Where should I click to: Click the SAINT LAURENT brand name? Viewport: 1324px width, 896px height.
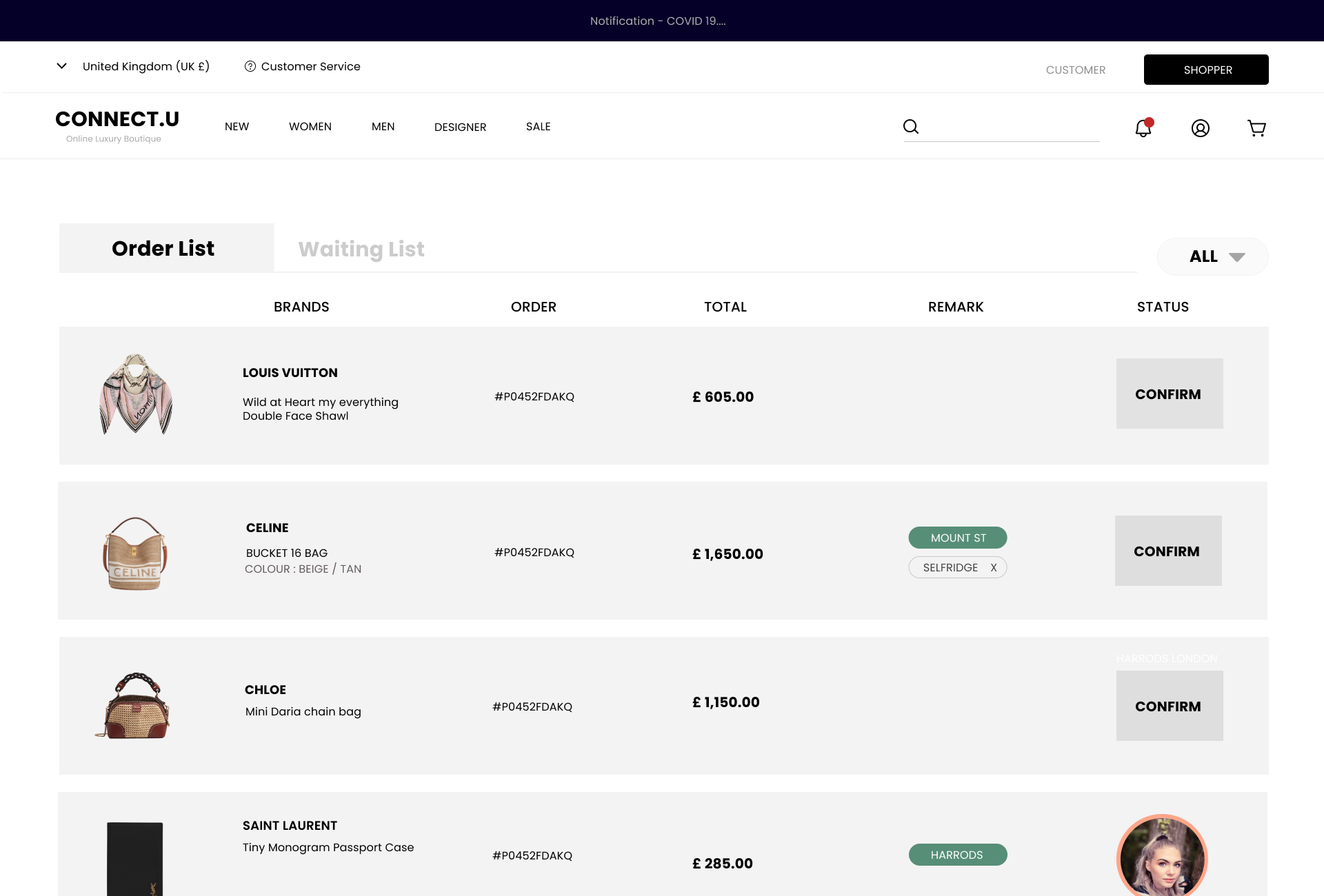(x=290, y=826)
